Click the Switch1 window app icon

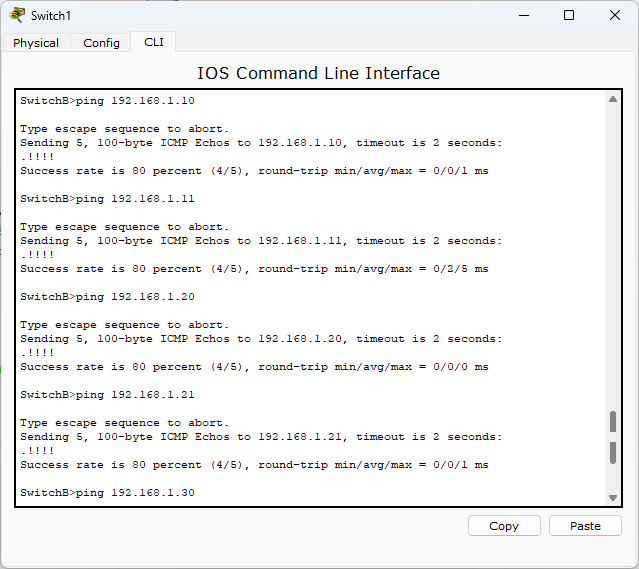pos(18,15)
